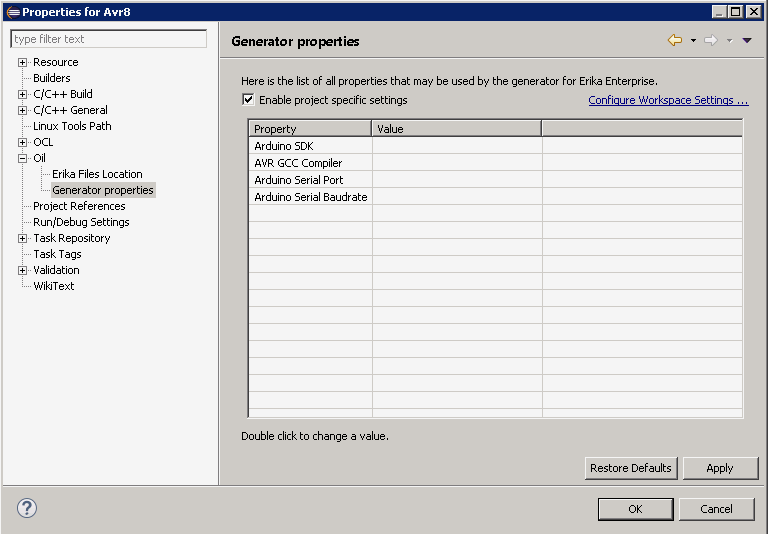768x534 pixels.
Task: Open the help question mark icon
Action: 27,508
